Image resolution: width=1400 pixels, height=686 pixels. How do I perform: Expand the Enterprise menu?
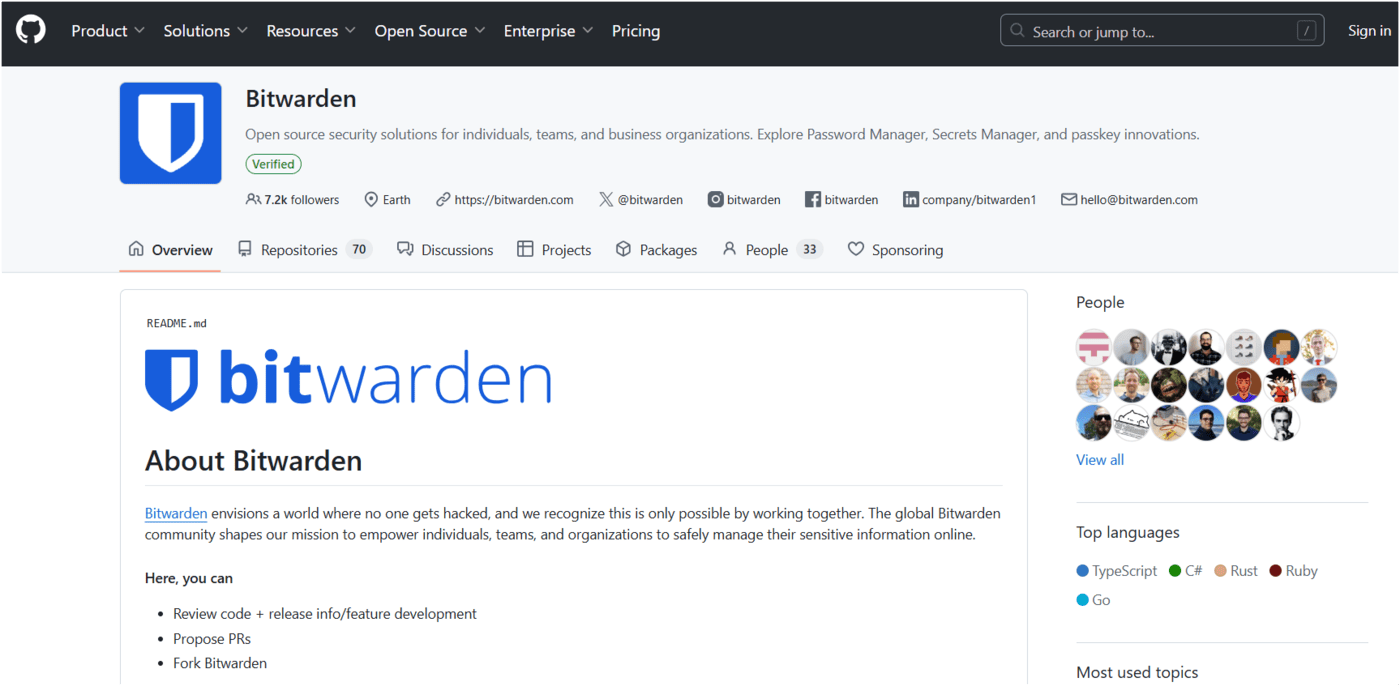(548, 31)
